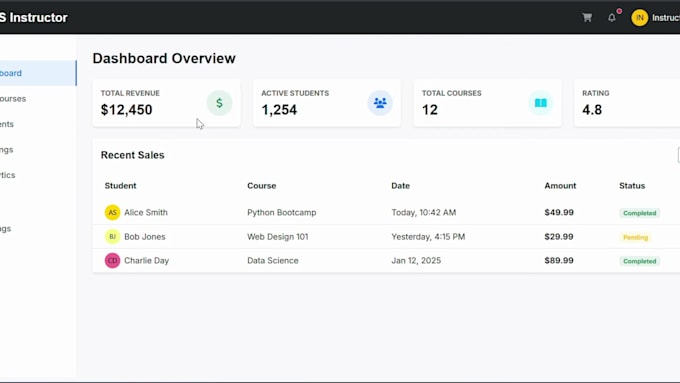Click the $49.99 amount
The width and height of the screenshot is (680, 383).
coord(559,213)
